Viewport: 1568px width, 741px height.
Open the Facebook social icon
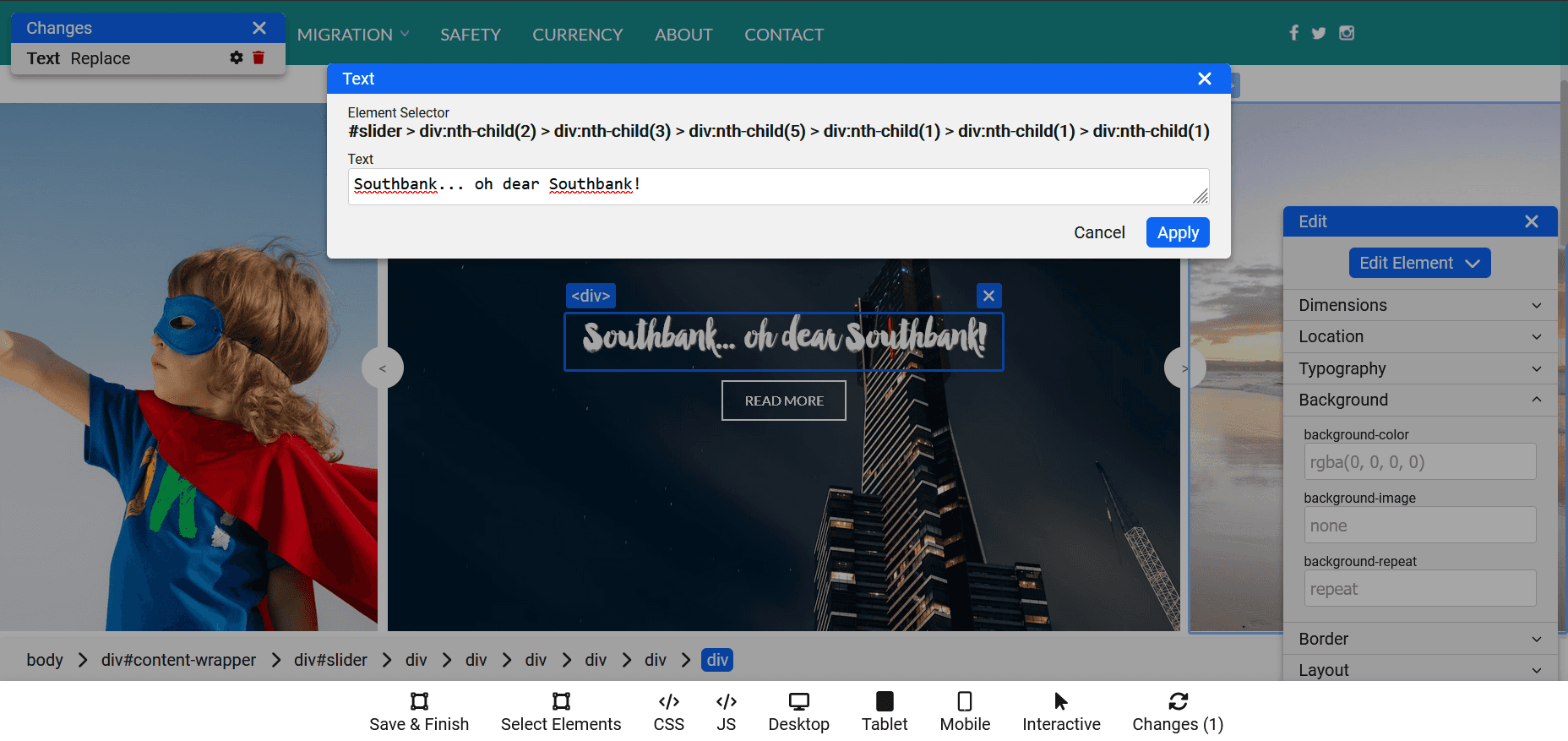click(1293, 33)
